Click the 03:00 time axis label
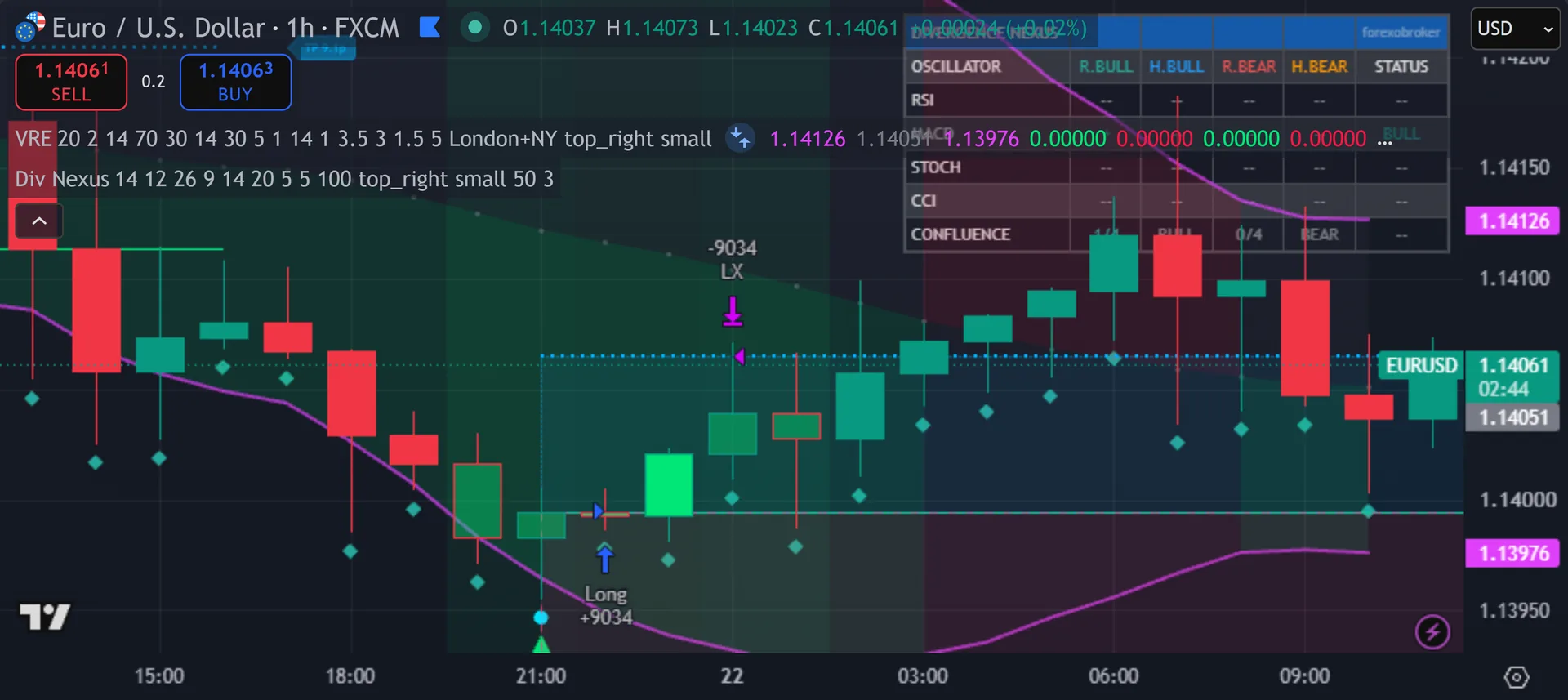1568x700 pixels. [923, 676]
